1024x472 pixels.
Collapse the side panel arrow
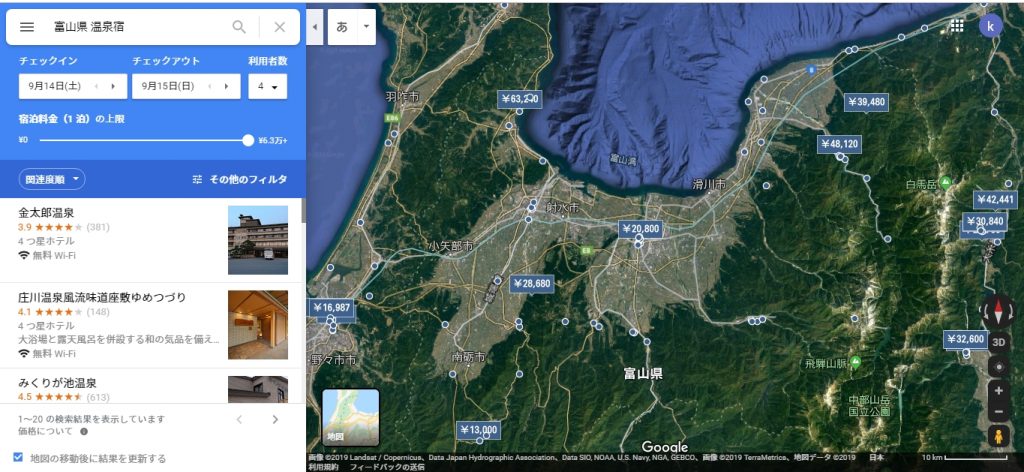(x=315, y=27)
